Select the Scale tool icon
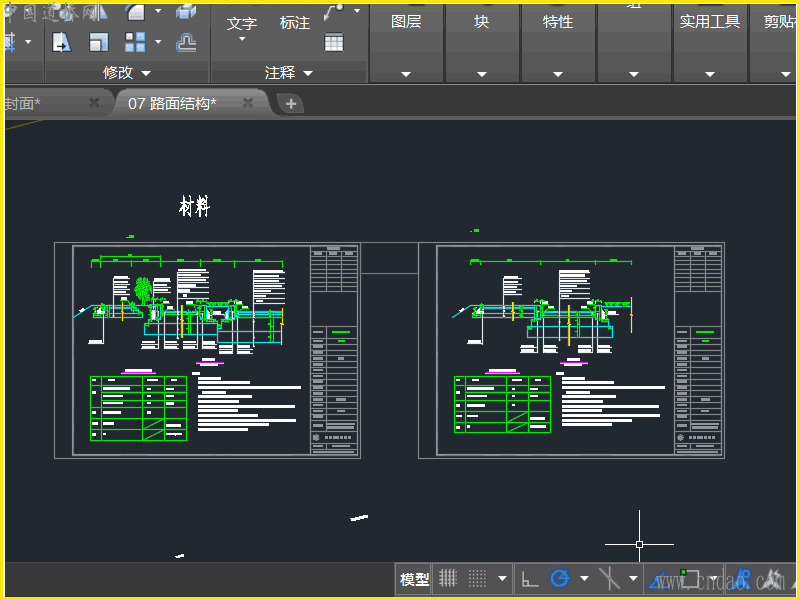Screen dimensions: 800x600 point(98,42)
